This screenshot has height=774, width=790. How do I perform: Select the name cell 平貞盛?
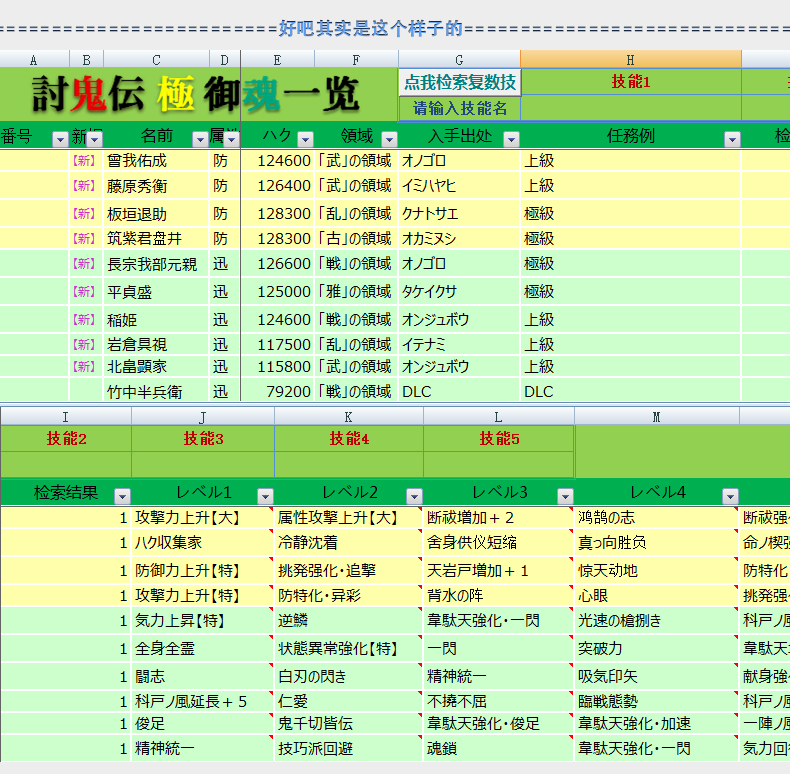pyautogui.click(x=156, y=292)
